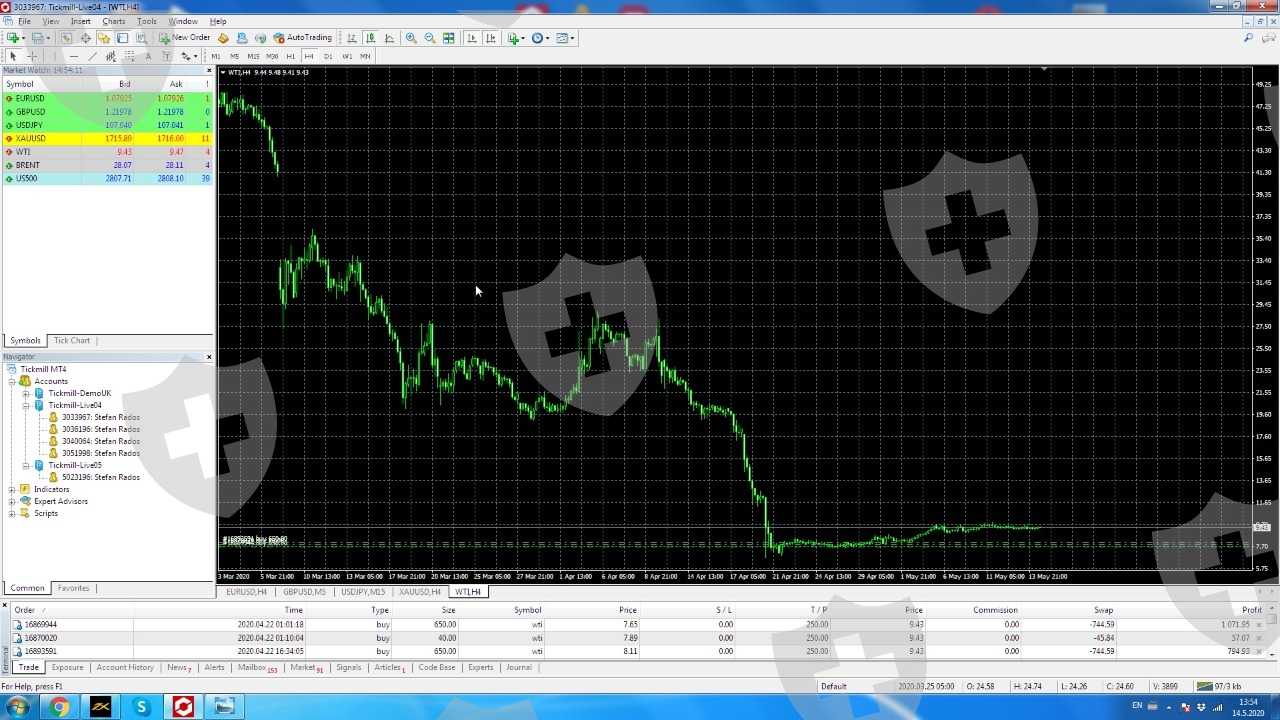Toggle the Data Window crosshair icon
Viewport: 1280px width, 720px height.
(x=85, y=38)
